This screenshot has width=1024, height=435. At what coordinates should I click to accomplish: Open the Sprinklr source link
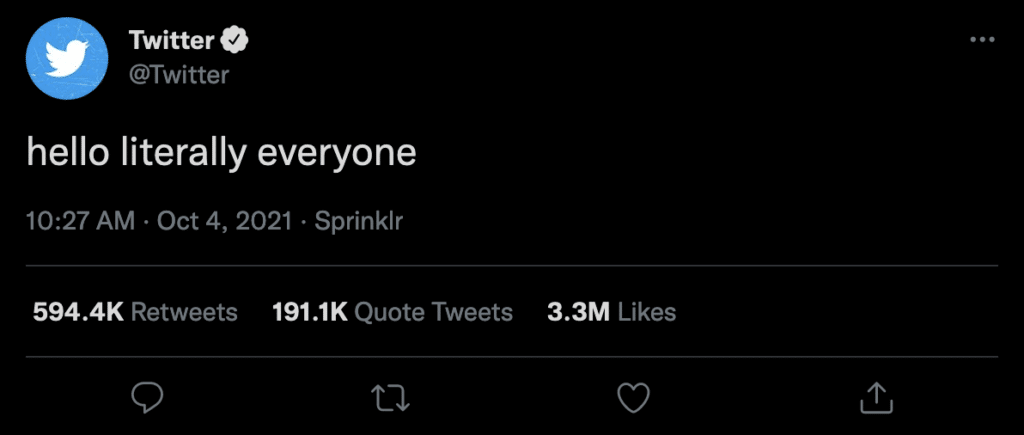[359, 221]
